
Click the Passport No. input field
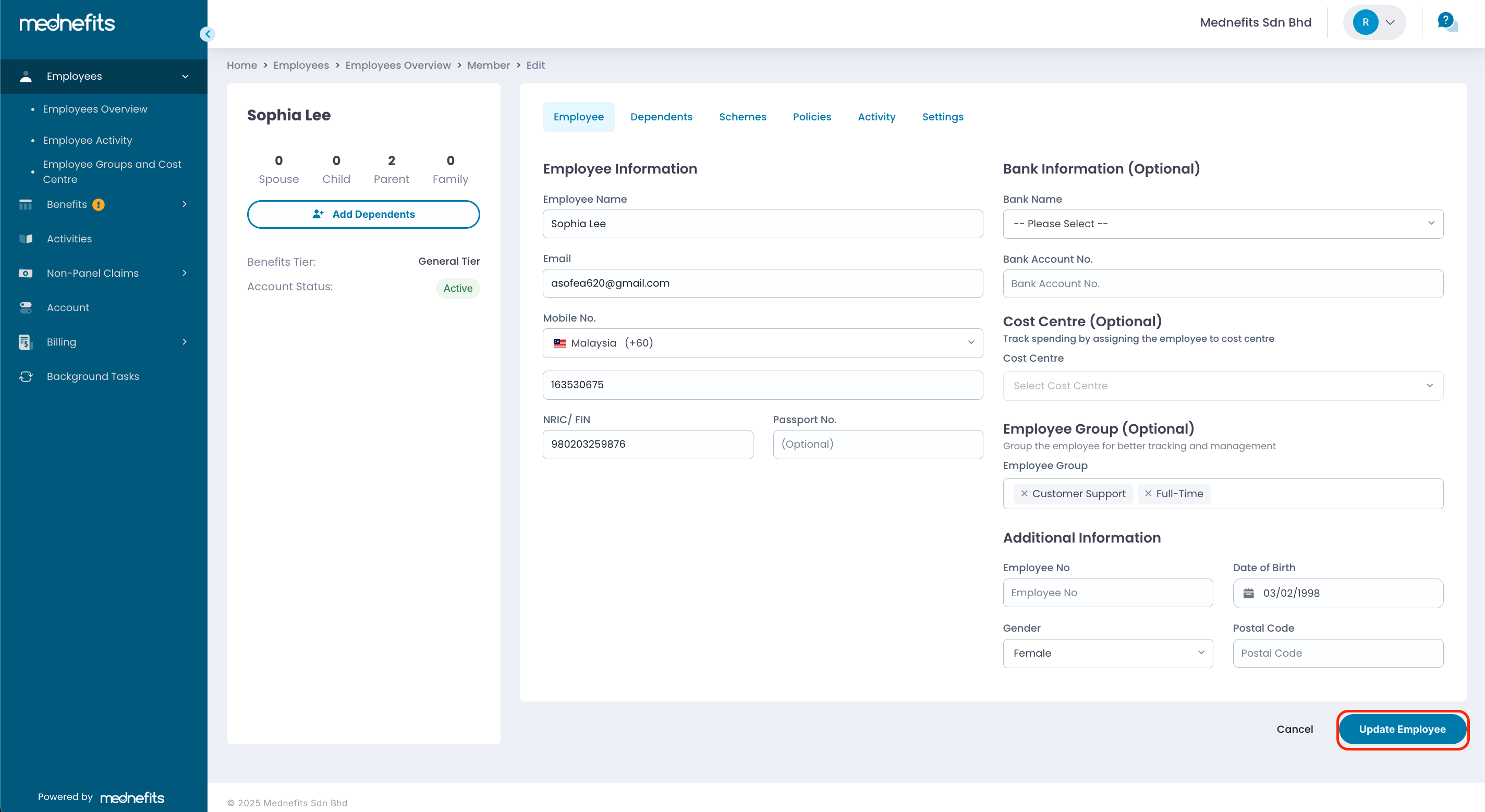(x=878, y=445)
